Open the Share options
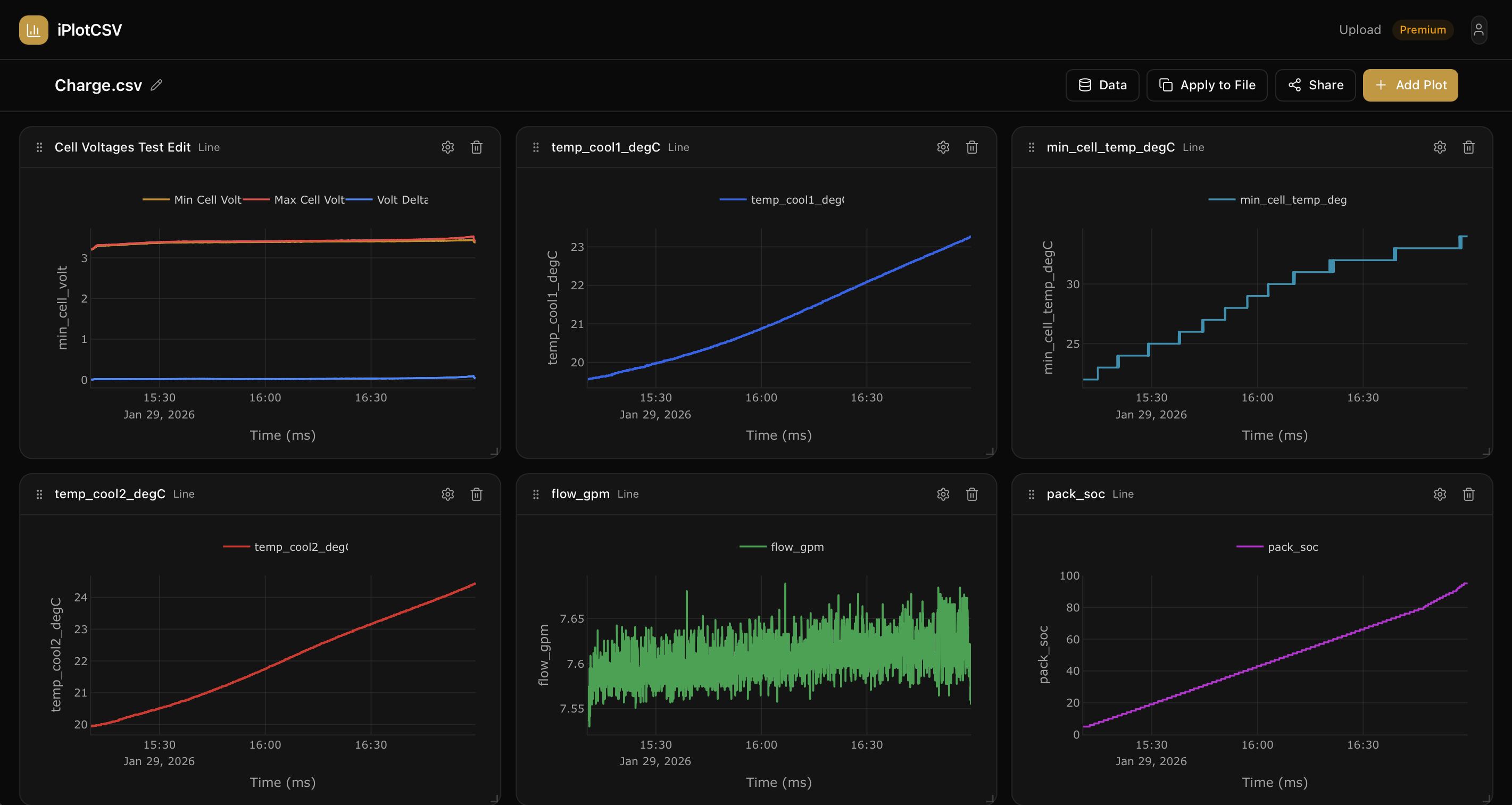The height and width of the screenshot is (805, 1512). [x=1315, y=85]
